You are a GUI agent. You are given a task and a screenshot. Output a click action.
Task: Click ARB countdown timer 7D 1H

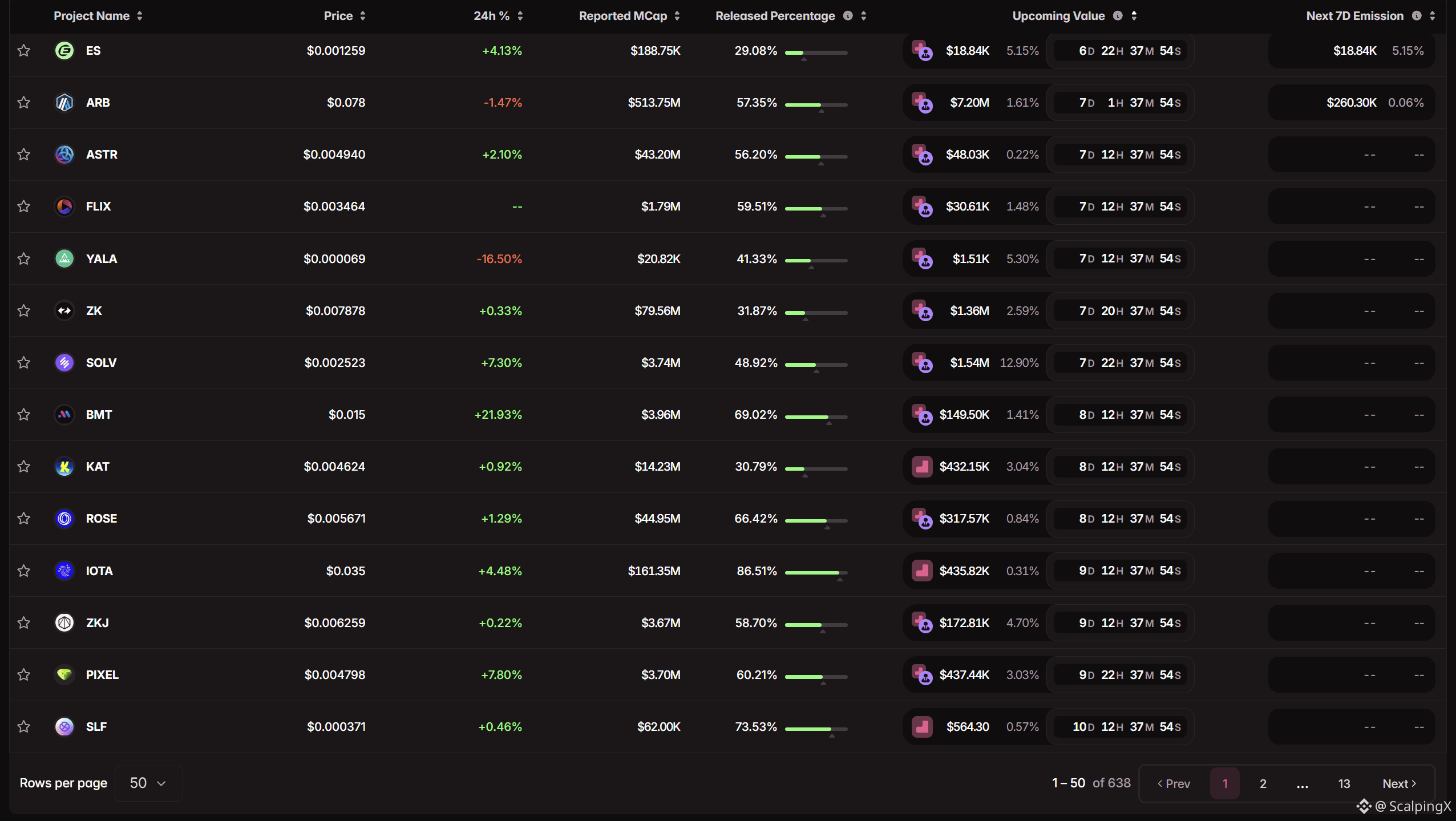click(1121, 103)
